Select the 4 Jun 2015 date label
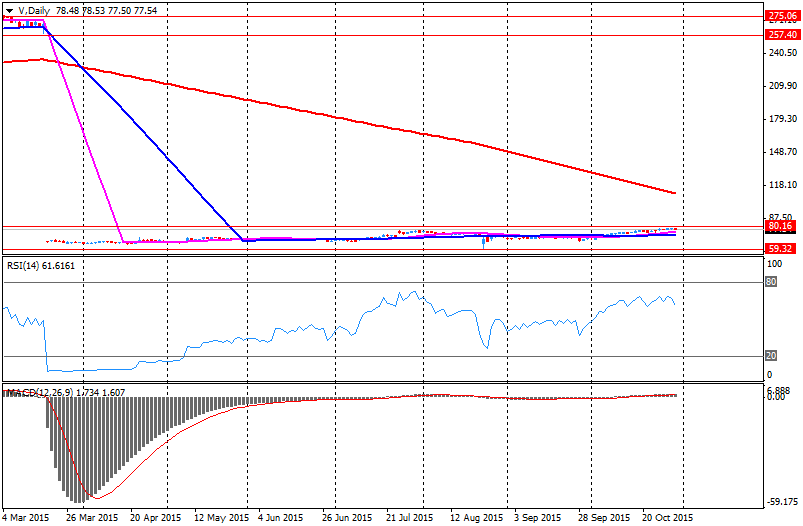 click(280, 518)
